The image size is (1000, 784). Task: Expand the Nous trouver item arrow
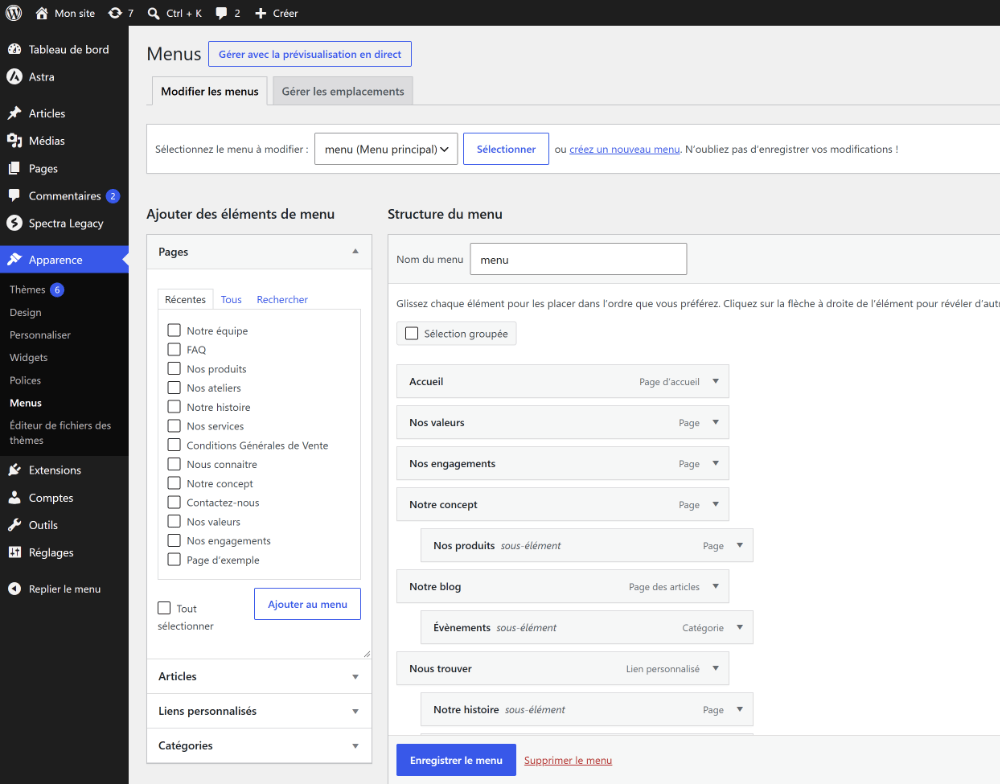coord(716,668)
